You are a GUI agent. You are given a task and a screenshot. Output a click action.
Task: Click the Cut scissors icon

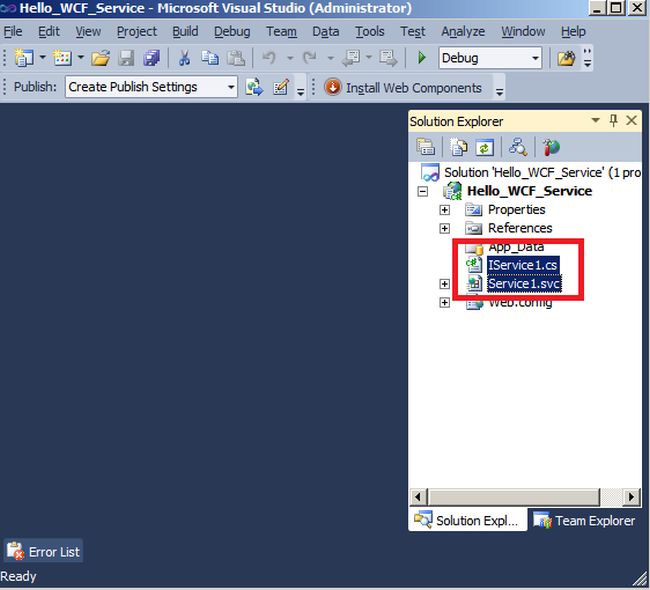click(184, 58)
